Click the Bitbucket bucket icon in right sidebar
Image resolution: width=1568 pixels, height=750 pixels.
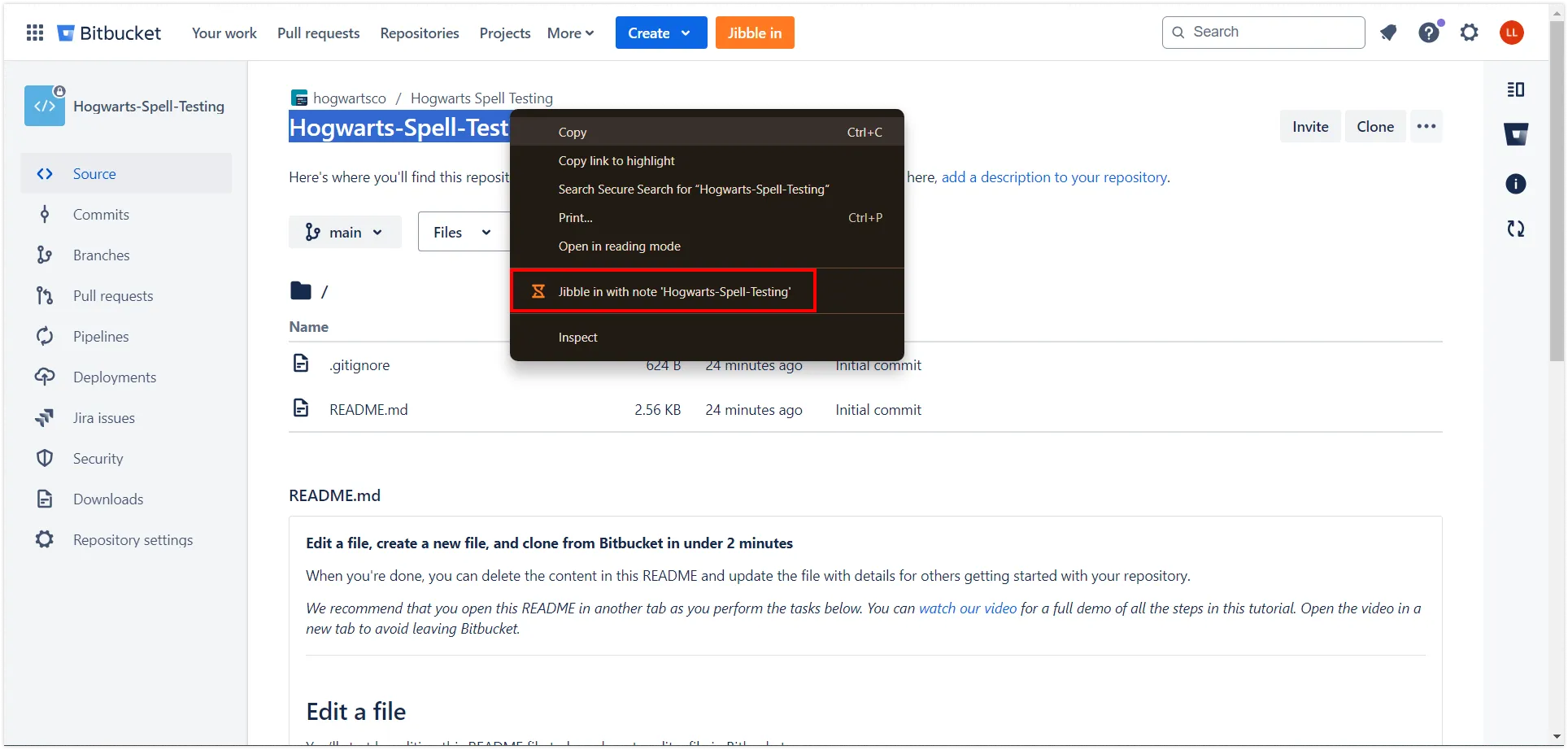coord(1515,135)
